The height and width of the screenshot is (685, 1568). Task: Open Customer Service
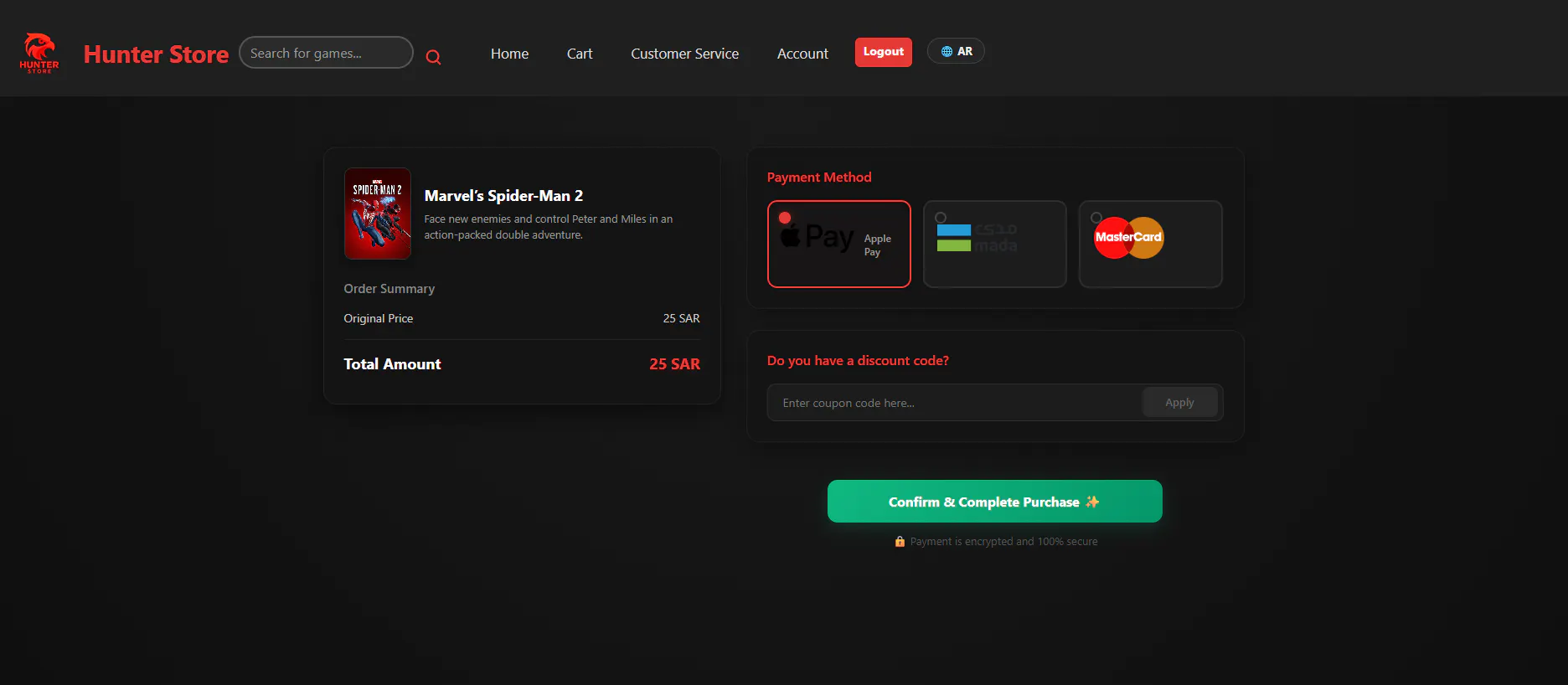(x=684, y=54)
